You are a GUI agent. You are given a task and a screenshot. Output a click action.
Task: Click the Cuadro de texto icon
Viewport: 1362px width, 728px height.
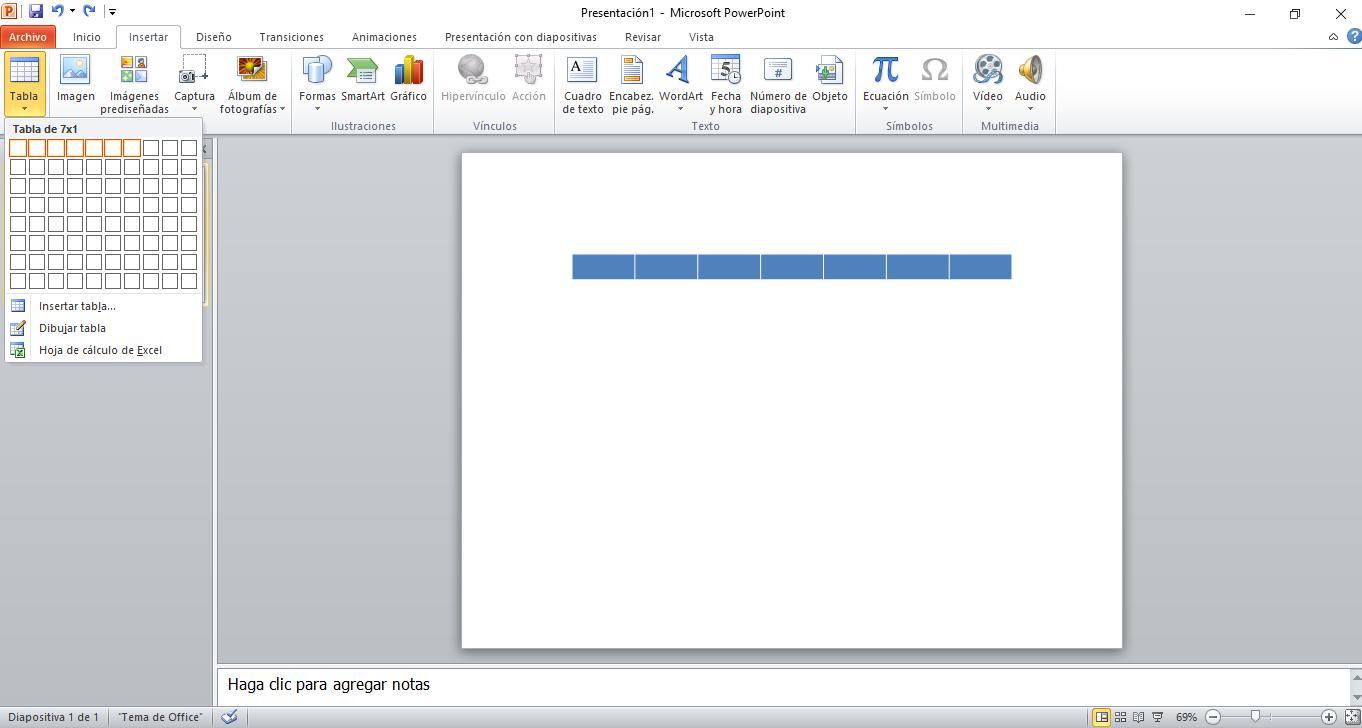[x=582, y=72]
